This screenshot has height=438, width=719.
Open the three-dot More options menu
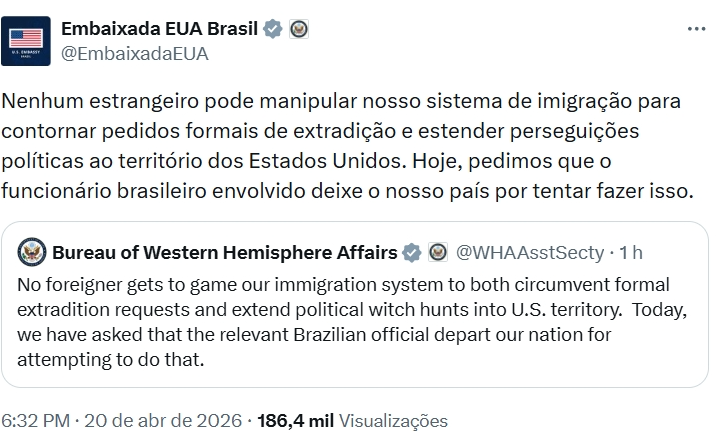[x=696, y=30]
